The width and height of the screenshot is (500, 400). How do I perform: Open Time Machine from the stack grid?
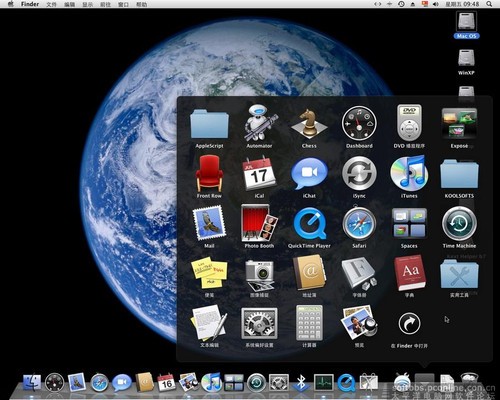[x=459, y=223]
